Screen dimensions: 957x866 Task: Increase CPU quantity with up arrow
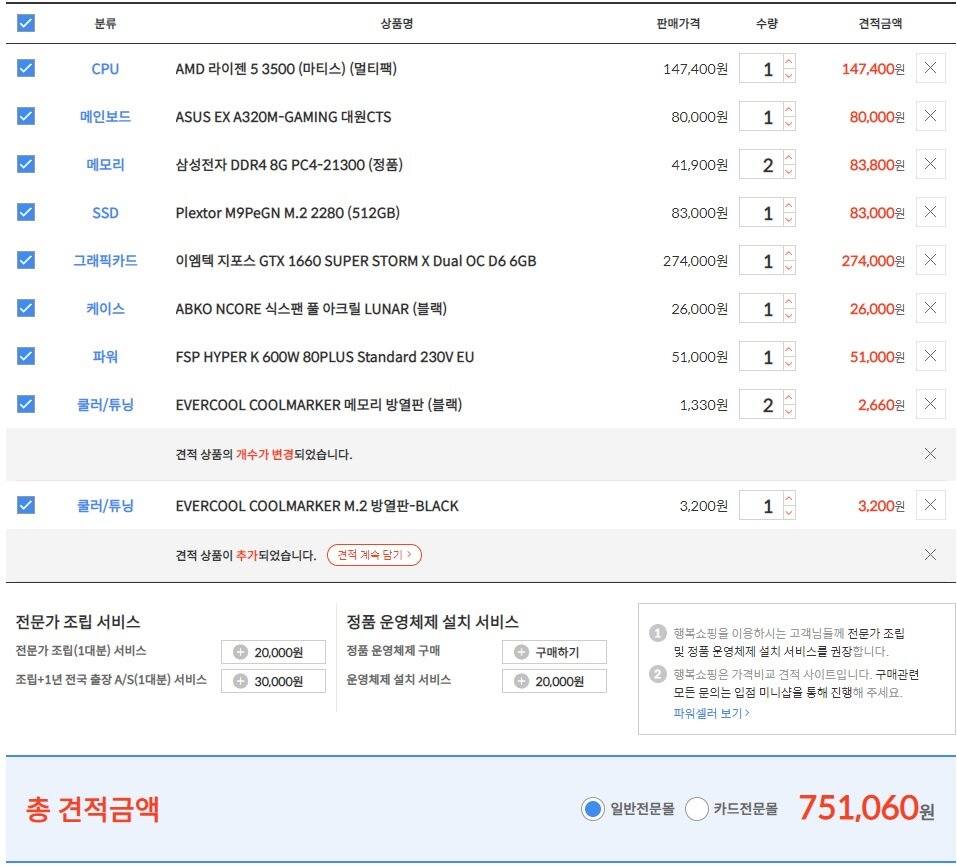[x=789, y=61]
